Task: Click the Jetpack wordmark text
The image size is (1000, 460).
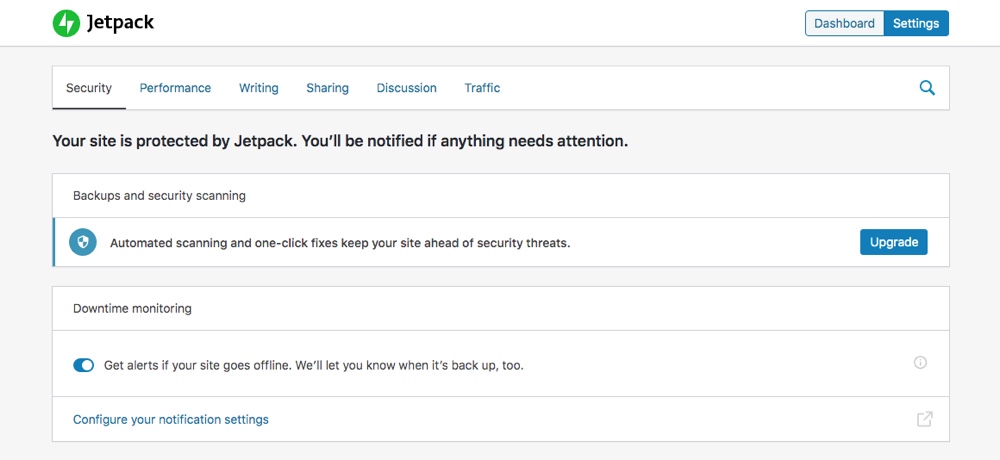Action: tap(120, 24)
